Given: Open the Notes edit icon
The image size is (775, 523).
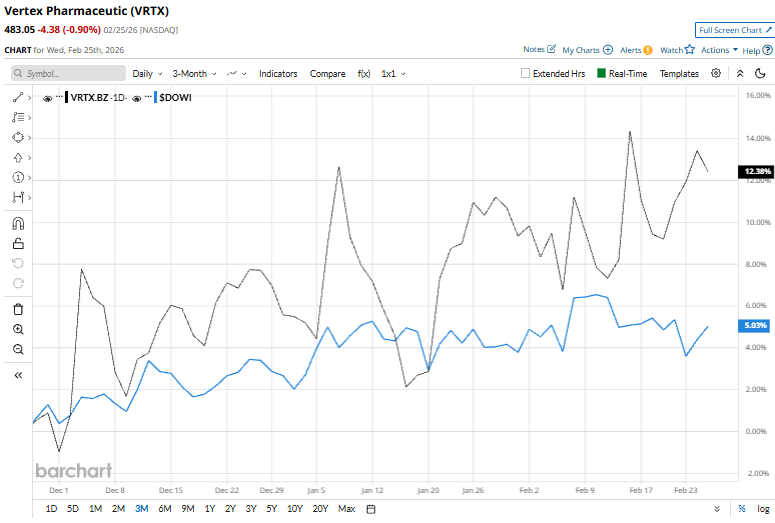Looking at the screenshot, I should (552, 49).
